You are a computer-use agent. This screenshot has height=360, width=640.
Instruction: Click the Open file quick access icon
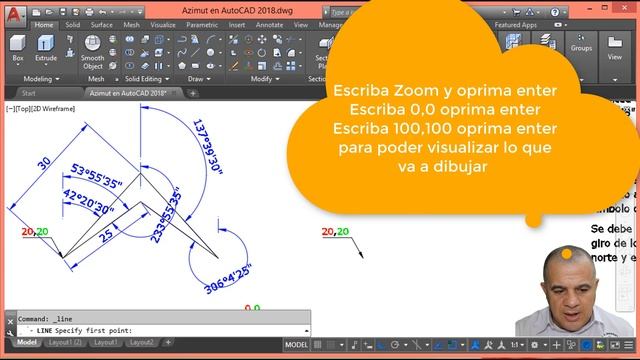pos(49,12)
